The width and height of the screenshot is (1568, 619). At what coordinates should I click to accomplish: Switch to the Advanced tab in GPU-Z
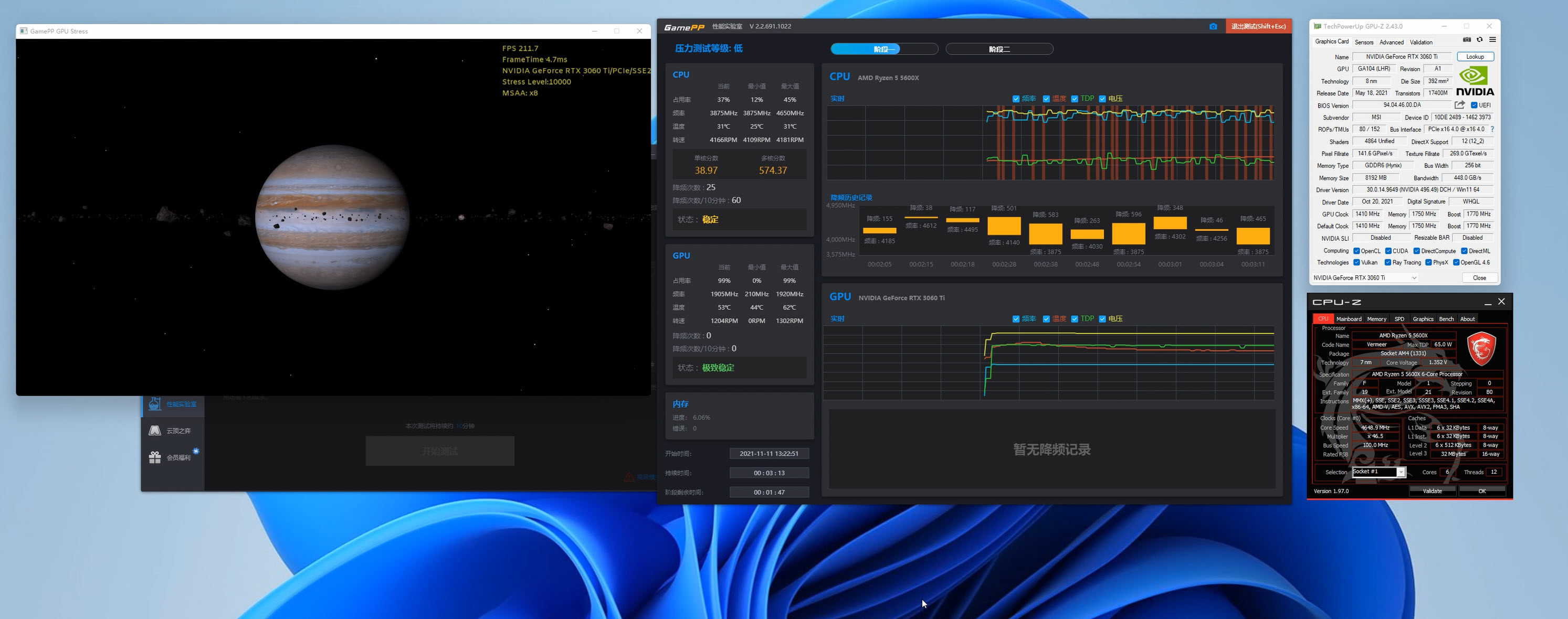(1392, 42)
